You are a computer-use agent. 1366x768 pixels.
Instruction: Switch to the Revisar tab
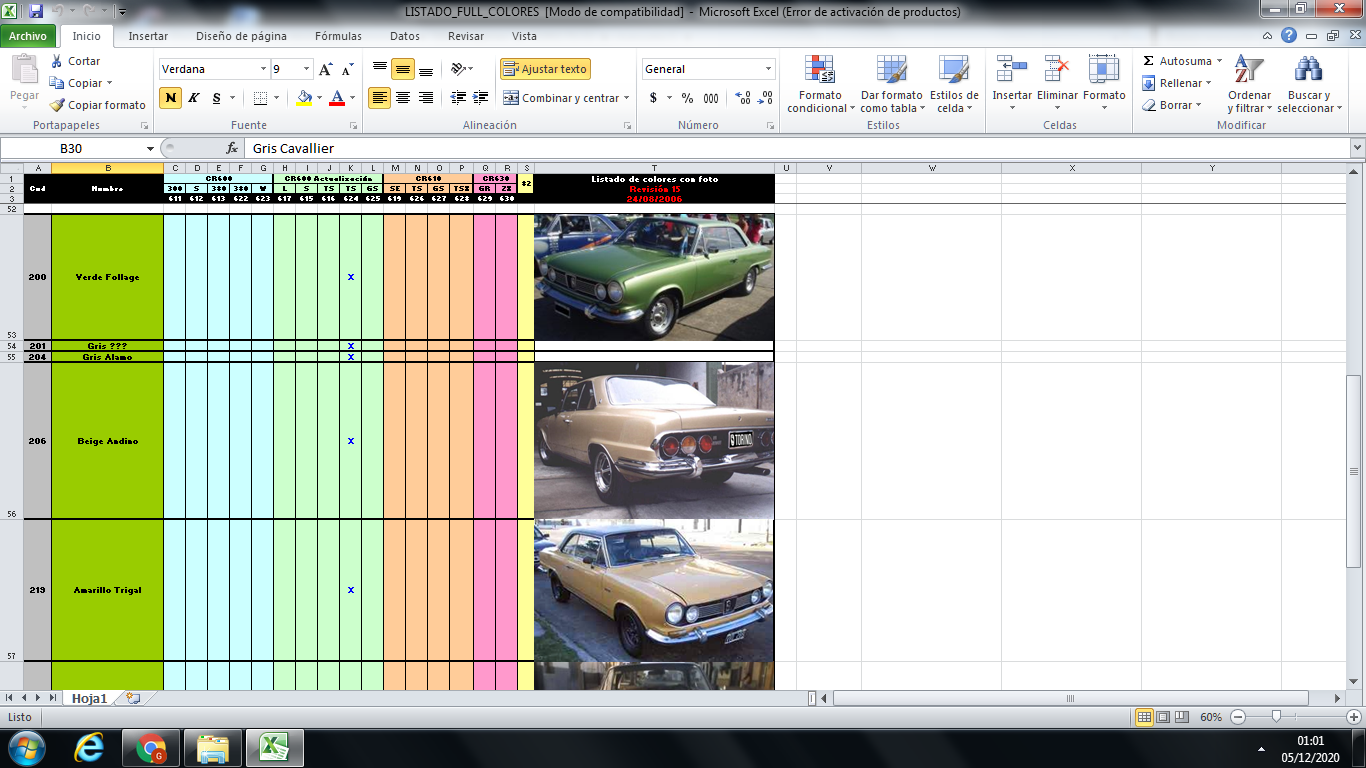click(466, 36)
